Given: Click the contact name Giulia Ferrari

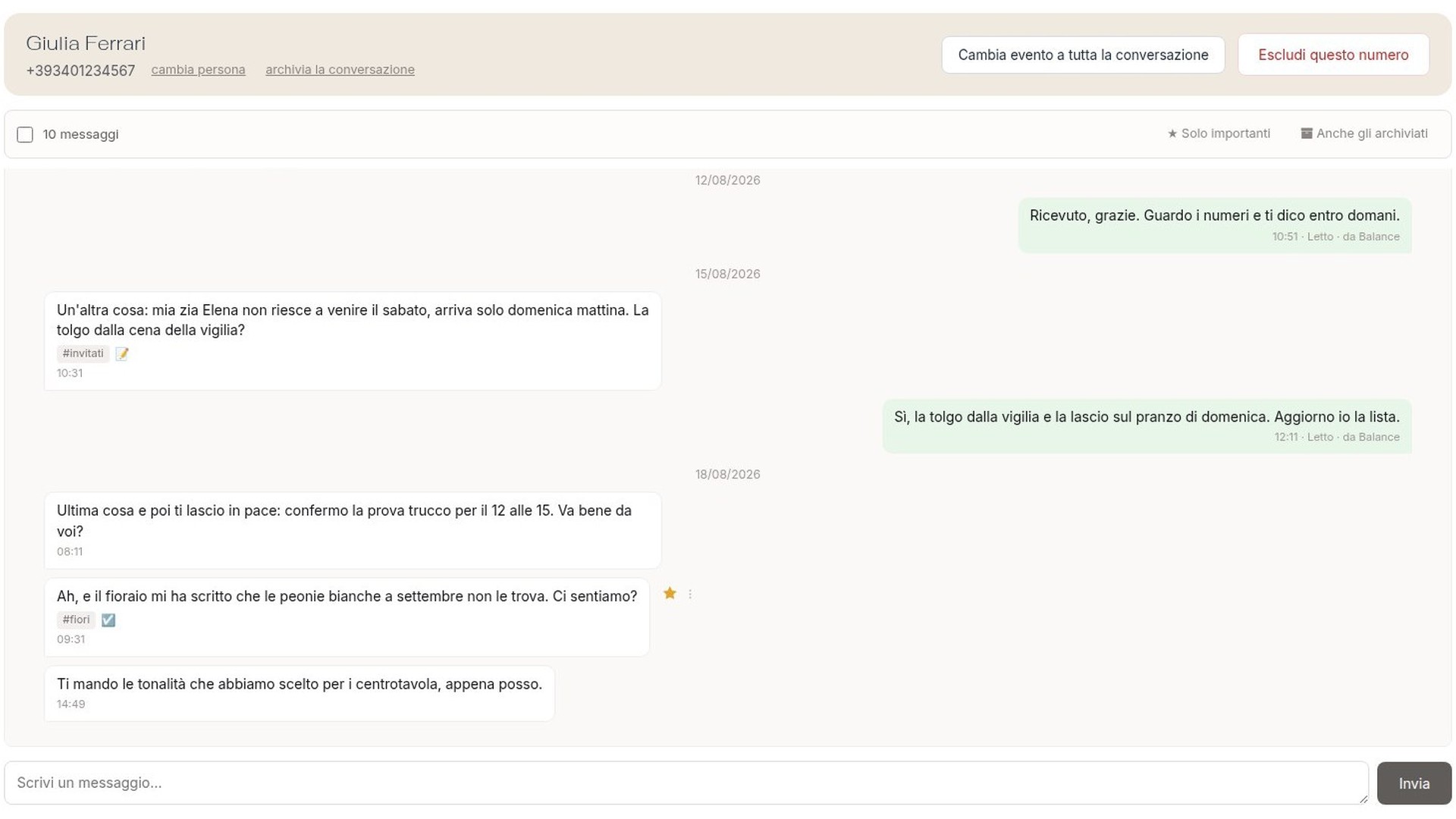Looking at the screenshot, I should pos(86,43).
